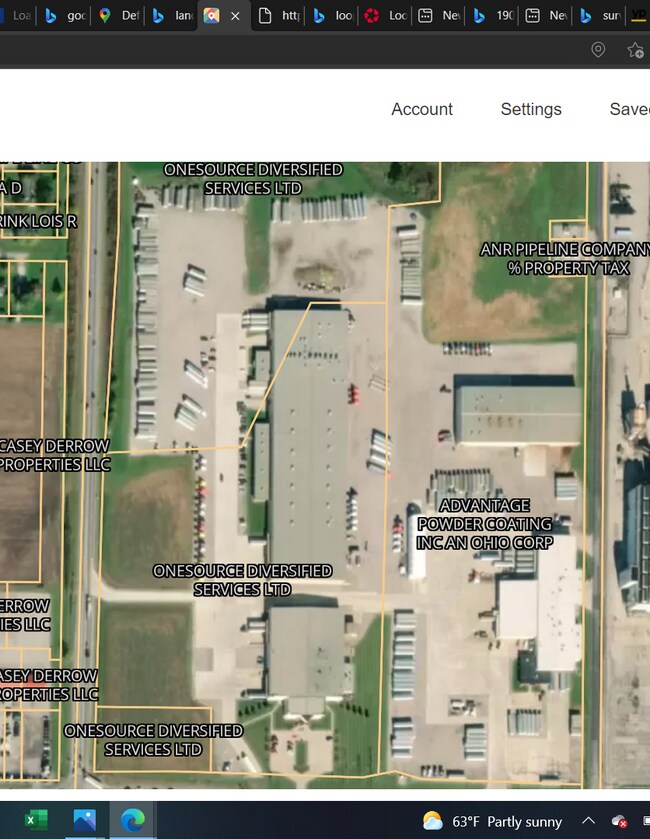This screenshot has height=839, width=650.
Task: Open the Account menu item
Action: pos(422,109)
